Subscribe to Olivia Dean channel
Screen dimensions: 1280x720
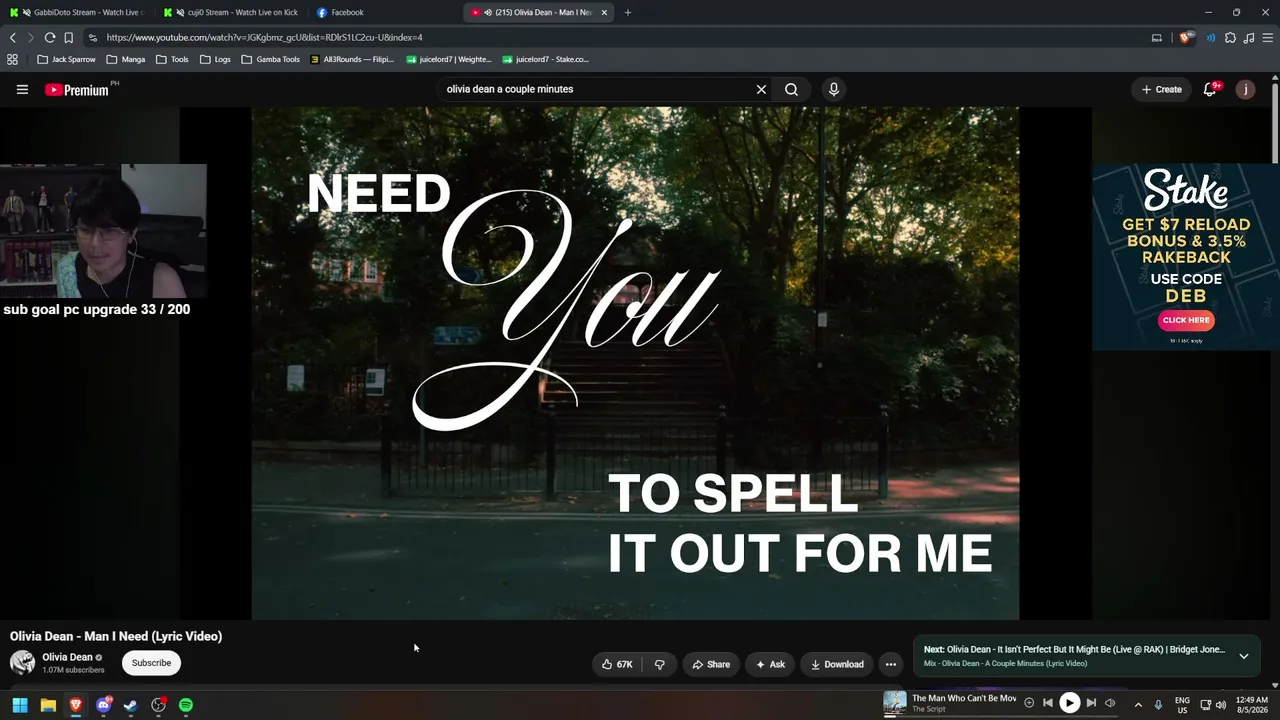[151, 662]
